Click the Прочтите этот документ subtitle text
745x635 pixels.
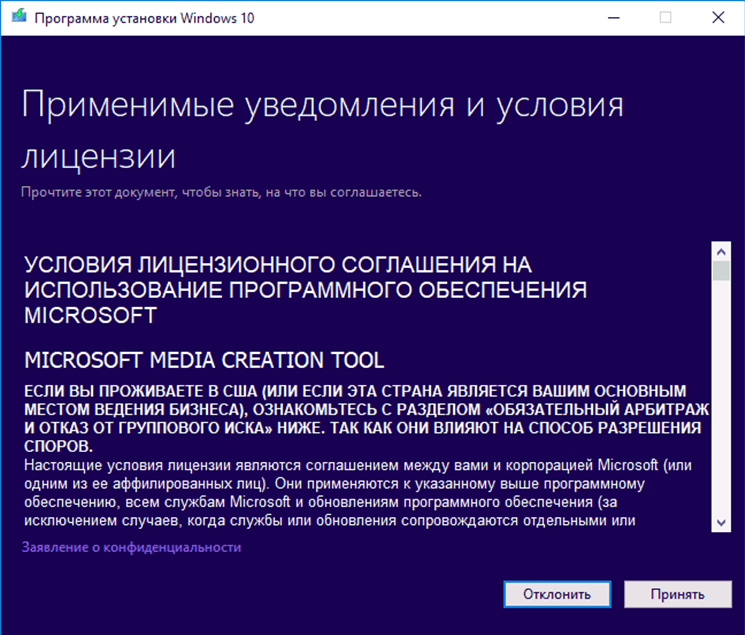pos(222,191)
